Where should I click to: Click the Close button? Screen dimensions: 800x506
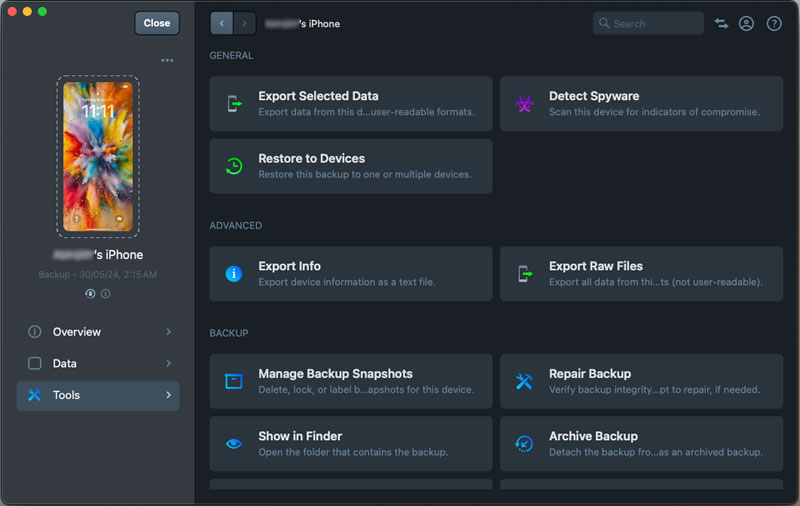point(157,23)
